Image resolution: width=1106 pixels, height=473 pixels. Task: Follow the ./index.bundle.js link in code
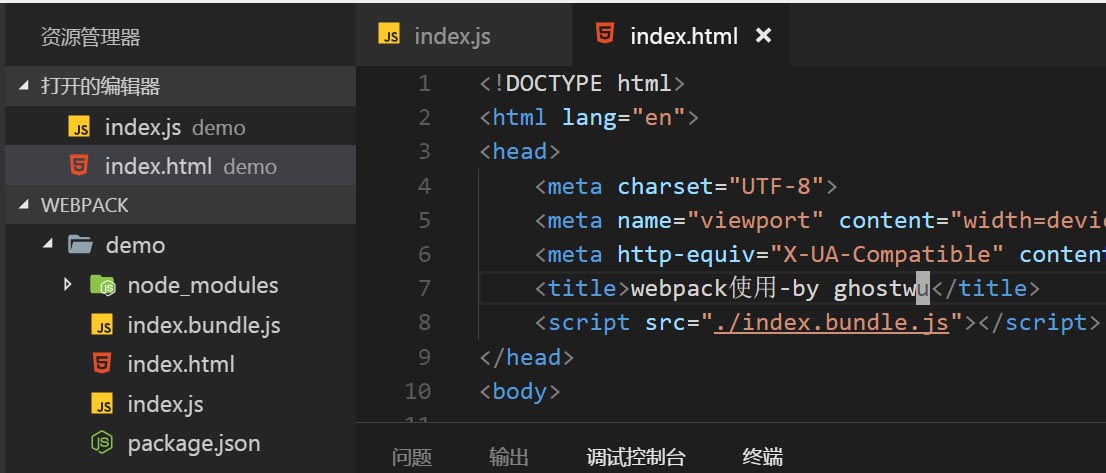point(831,322)
